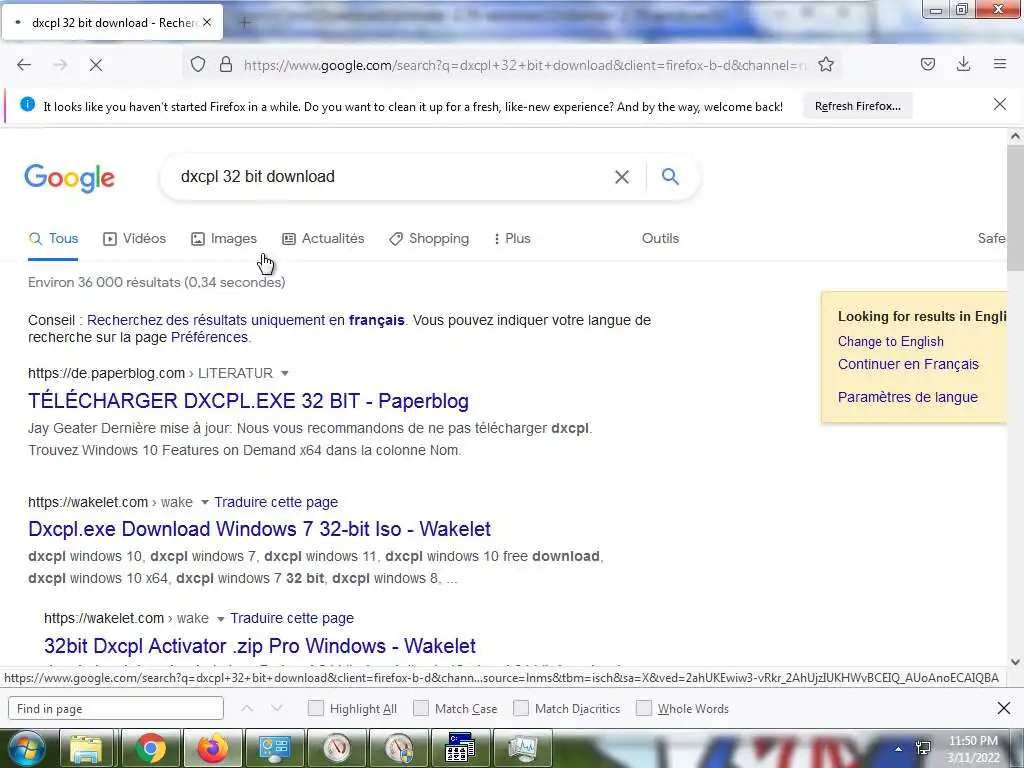
Task: Expand first wakelet result options arrow
Action: pyautogui.click(x=204, y=502)
